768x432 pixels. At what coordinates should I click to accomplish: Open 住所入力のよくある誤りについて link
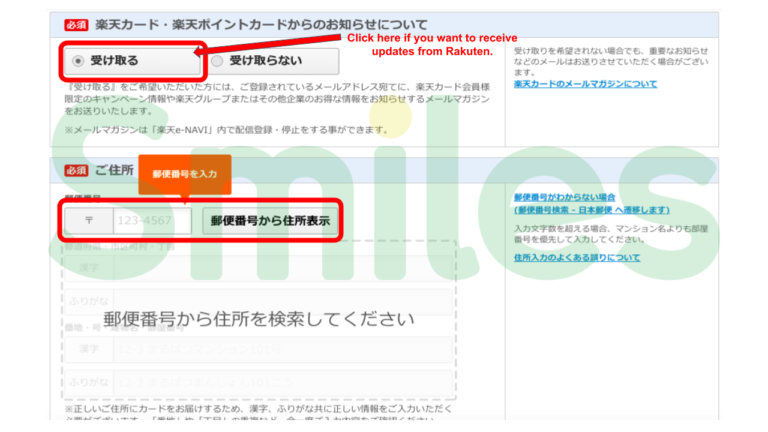tap(577, 257)
